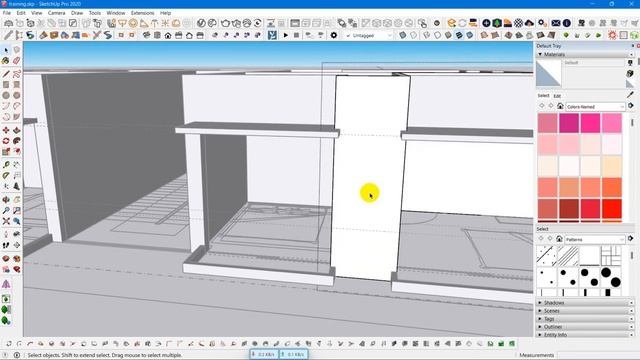Select the large black dots pattern
The width and height of the screenshot is (640, 360).
point(611,277)
